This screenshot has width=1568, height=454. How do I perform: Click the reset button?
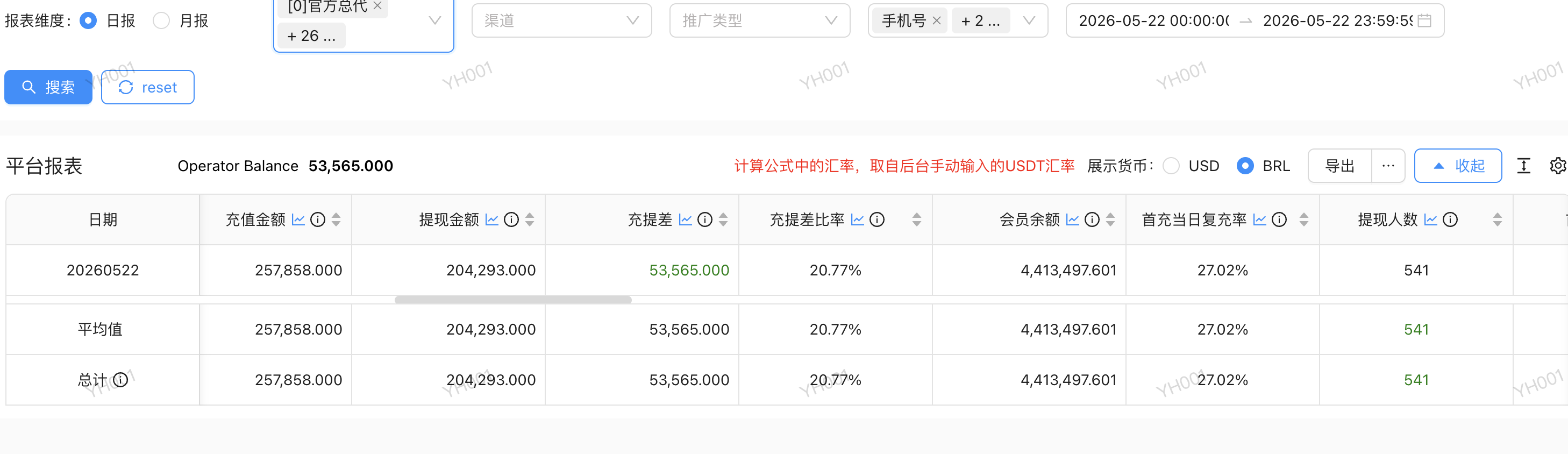[147, 87]
